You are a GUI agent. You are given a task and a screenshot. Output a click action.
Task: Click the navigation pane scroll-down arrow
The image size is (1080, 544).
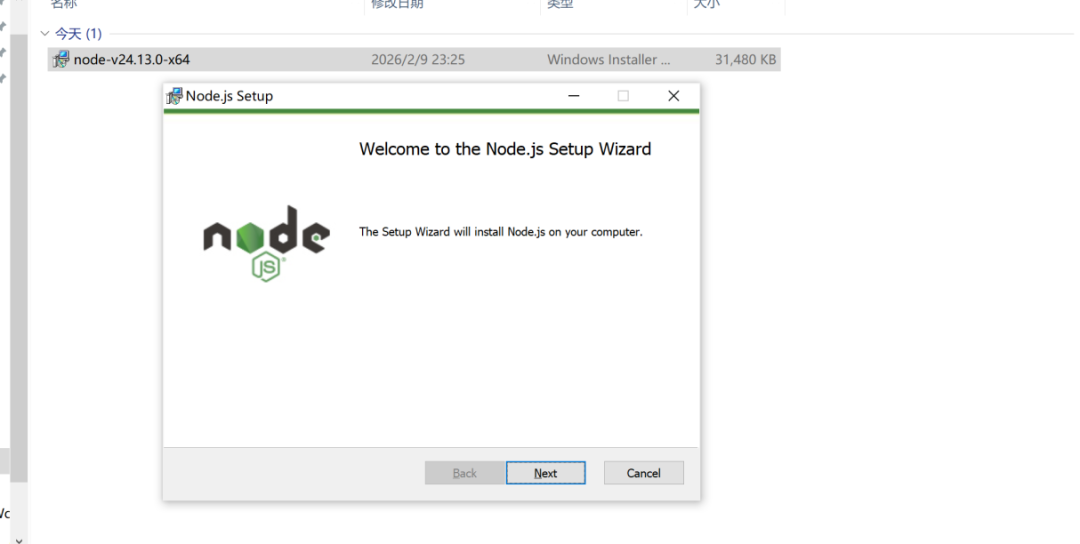(19, 539)
